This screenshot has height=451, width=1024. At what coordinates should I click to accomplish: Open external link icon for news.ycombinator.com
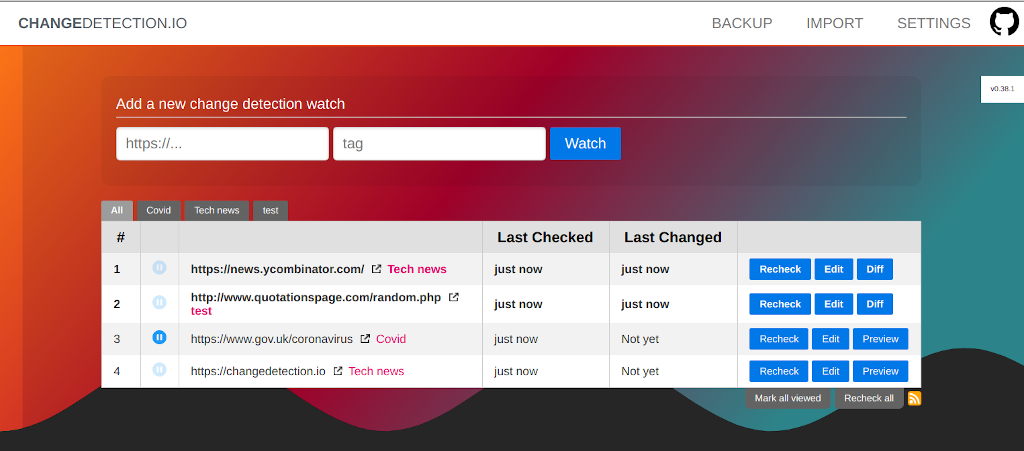click(376, 269)
